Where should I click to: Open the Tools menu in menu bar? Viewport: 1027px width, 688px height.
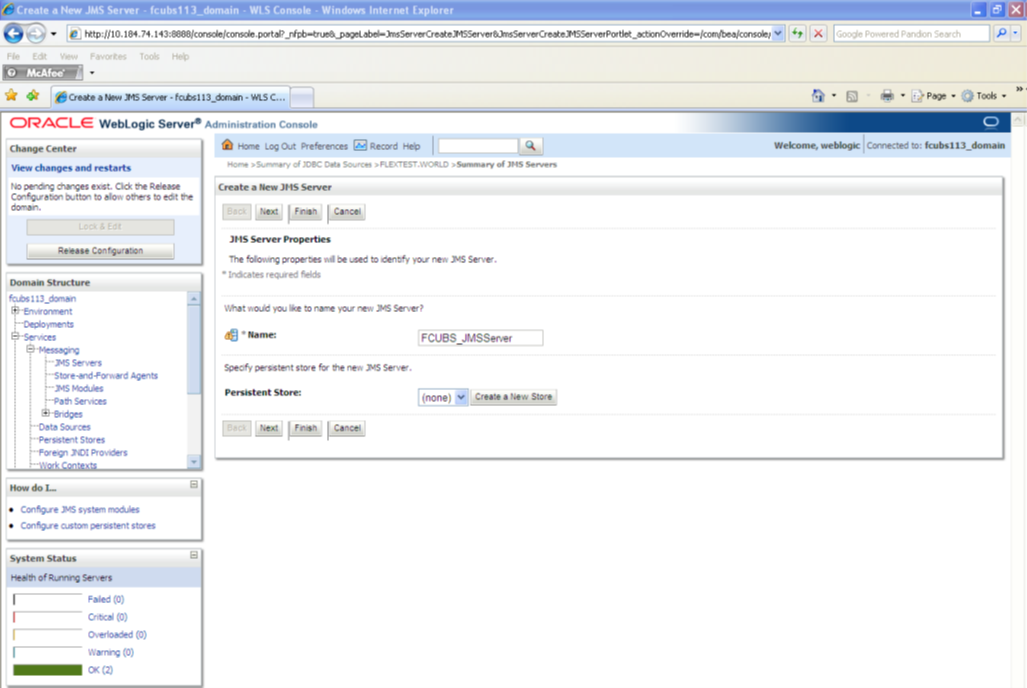[149, 56]
